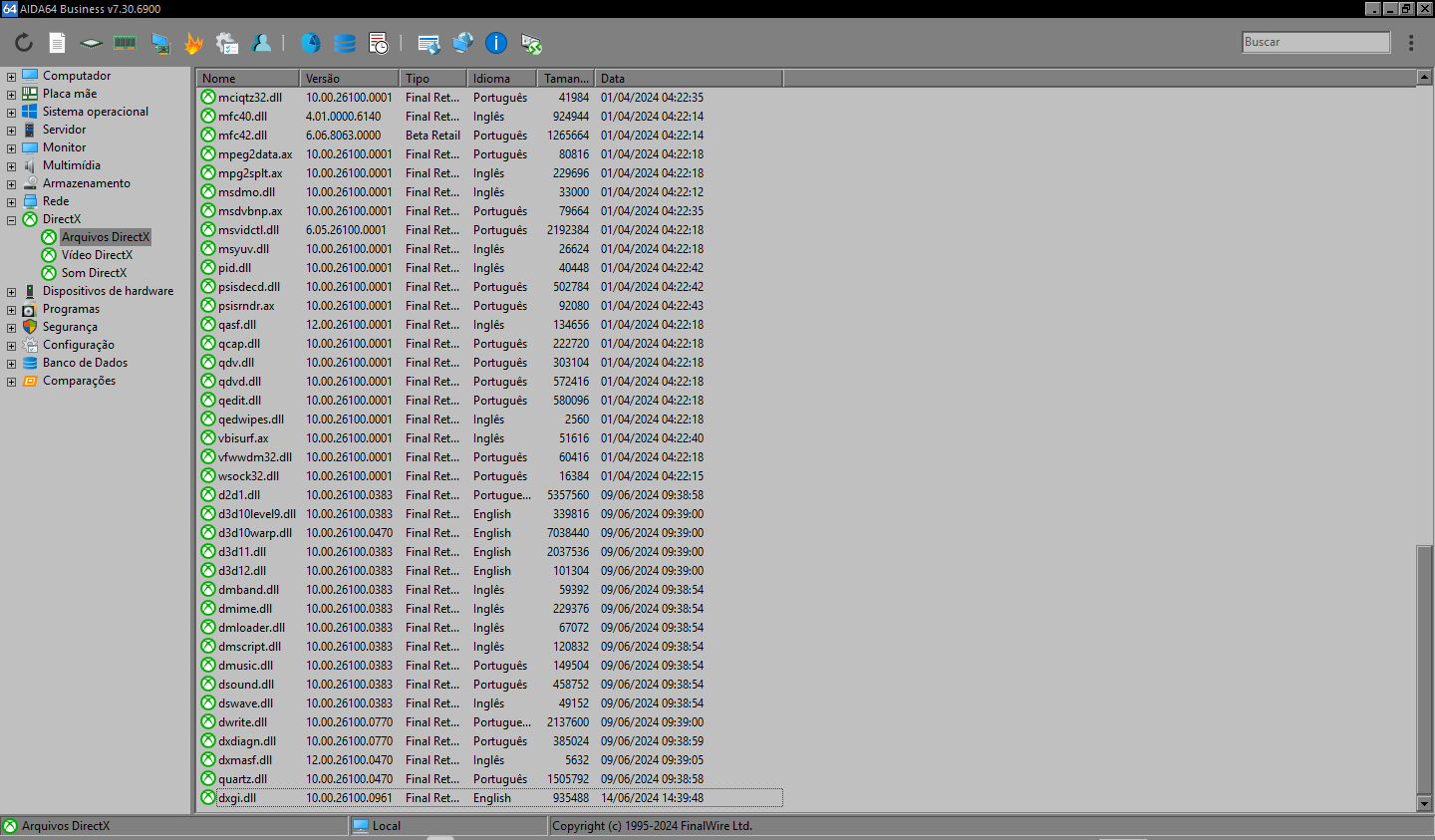
Task: Click the monitors with globe toolbar icon
Action: coord(462,43)
